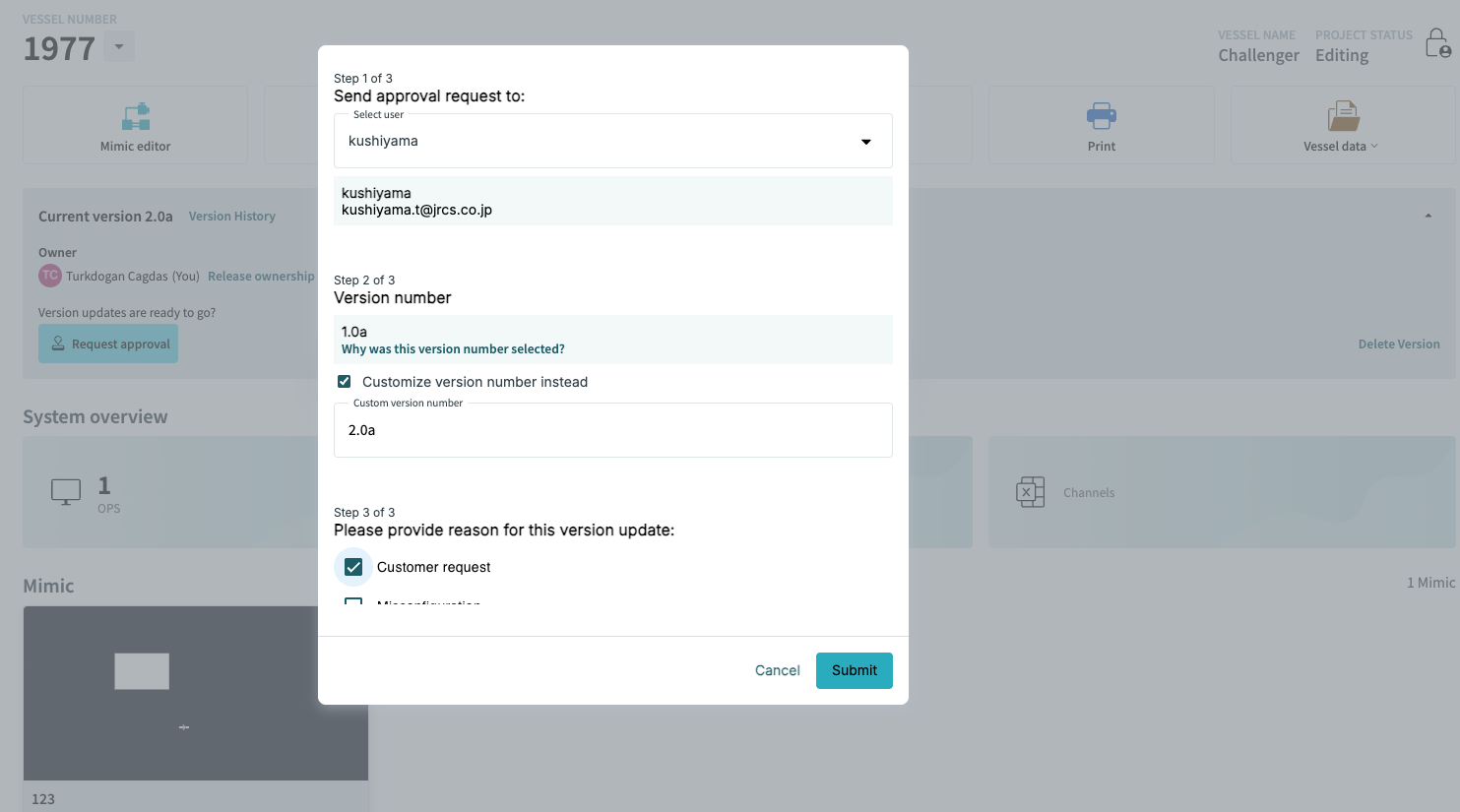The height and width of the screenshot is (812, 1460).
Task: Click the Custom version number field
Action: tap(613, 430)
